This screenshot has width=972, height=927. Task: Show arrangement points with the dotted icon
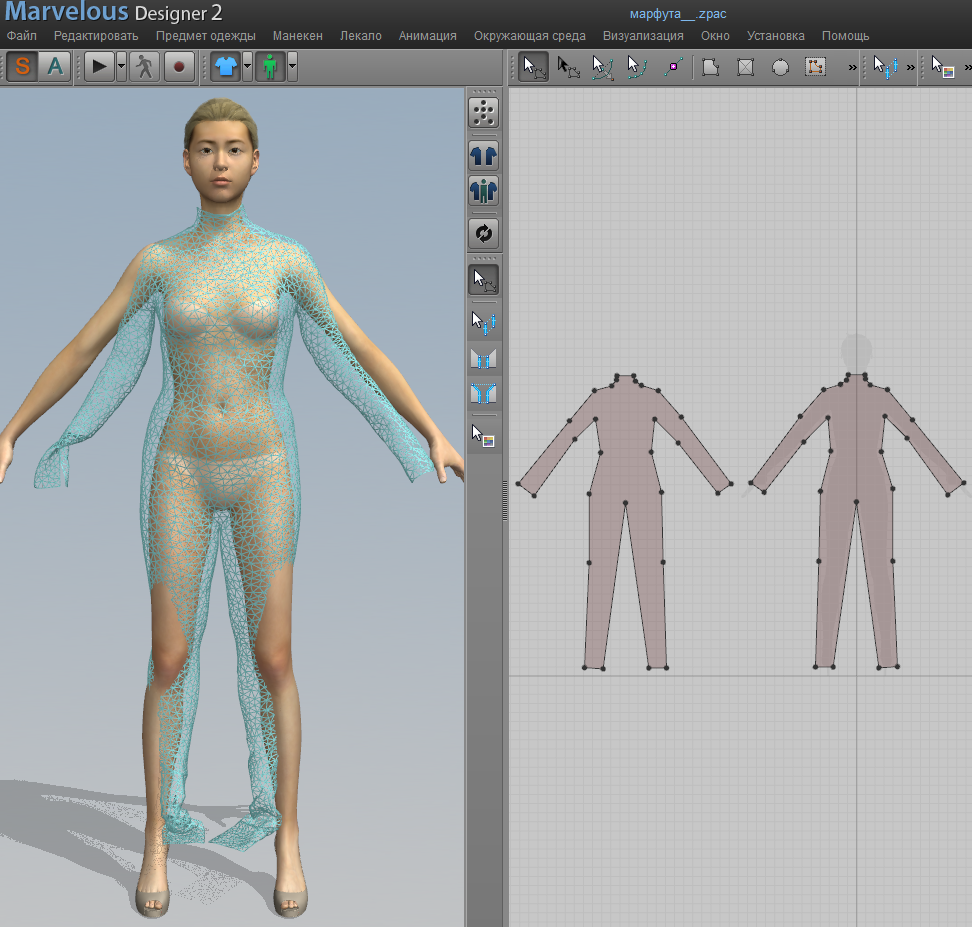coord(484,112)
